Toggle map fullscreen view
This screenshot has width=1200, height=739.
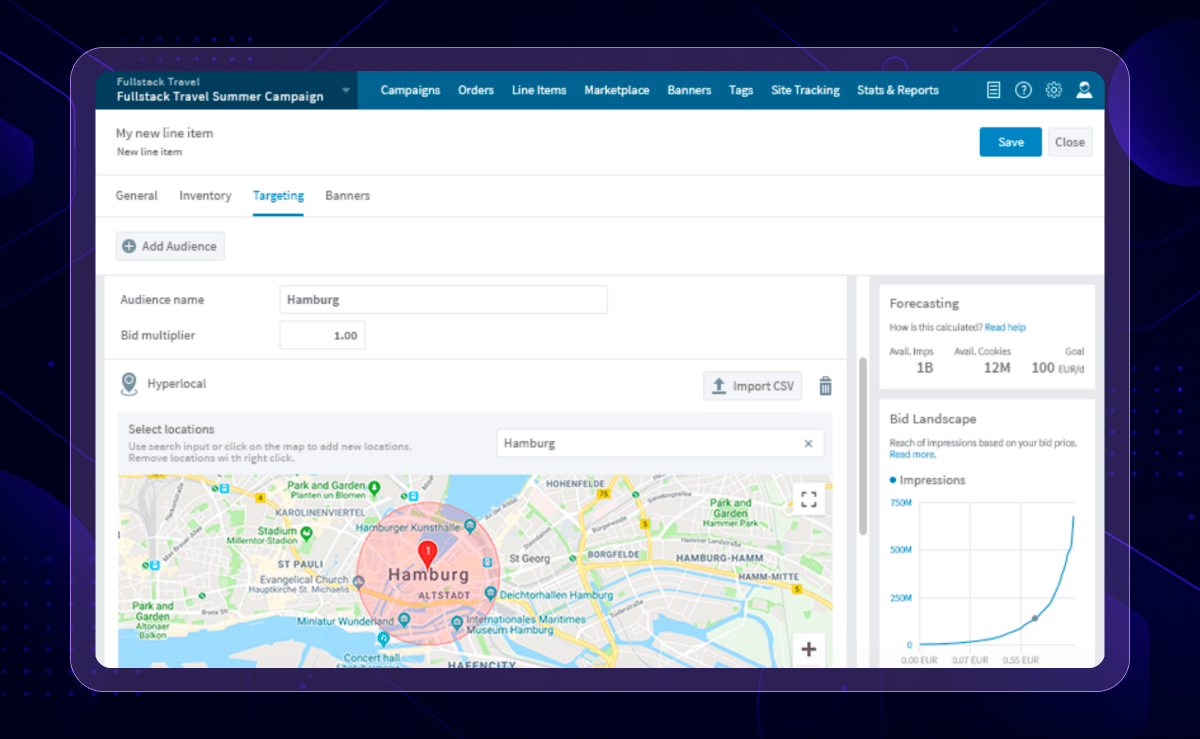click(809, 499)
